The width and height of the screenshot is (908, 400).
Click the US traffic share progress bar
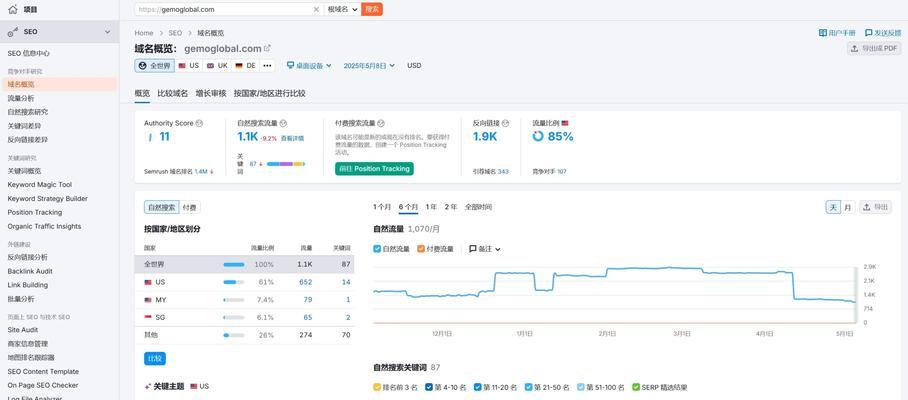(x=233, y=282)
